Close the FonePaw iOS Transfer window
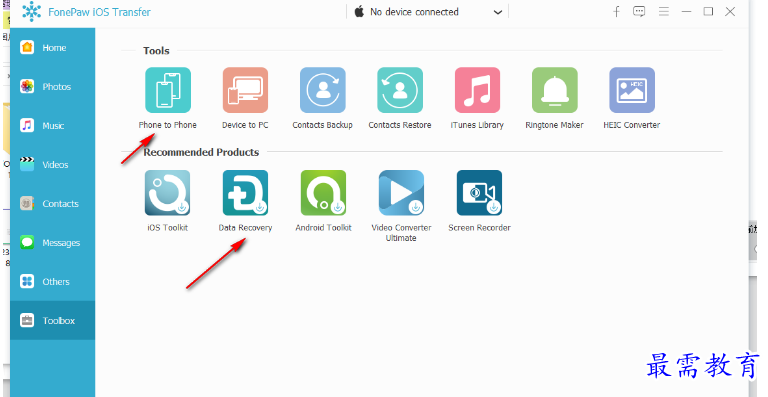The image size is (768, 397). (730, 11)
